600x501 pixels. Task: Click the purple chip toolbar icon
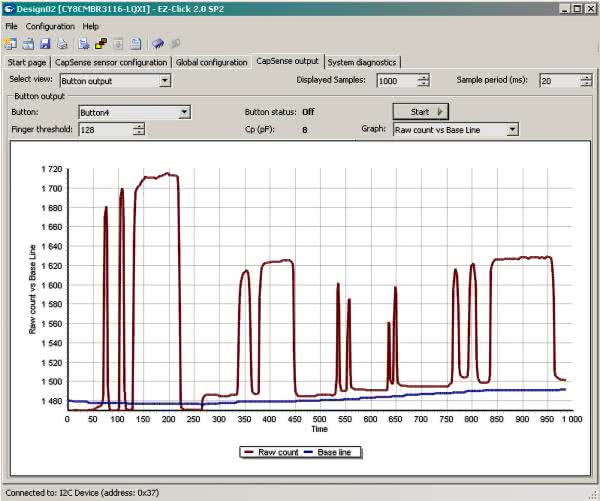coord(157,44)
